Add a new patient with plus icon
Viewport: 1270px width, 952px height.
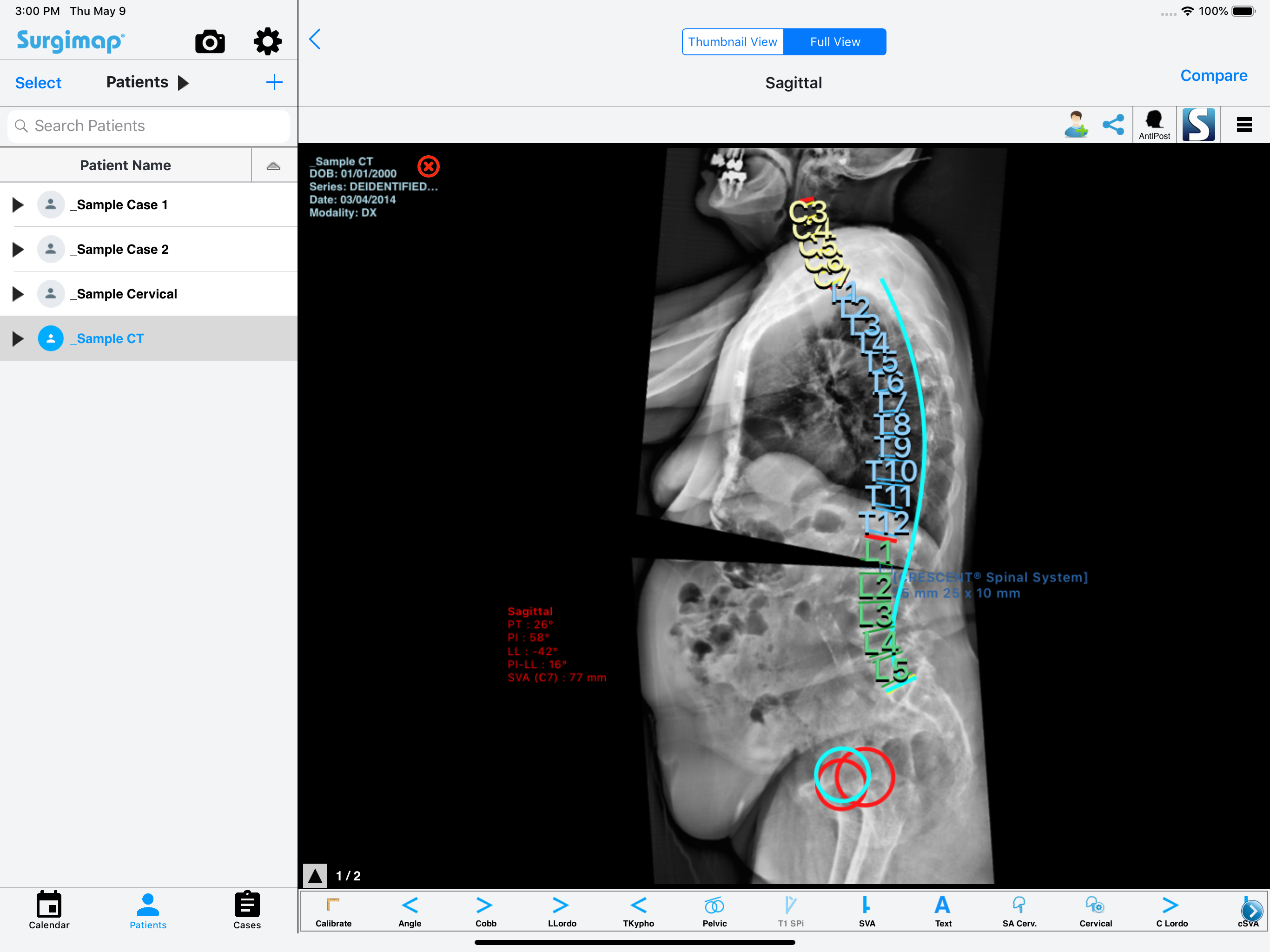point(274,82)
